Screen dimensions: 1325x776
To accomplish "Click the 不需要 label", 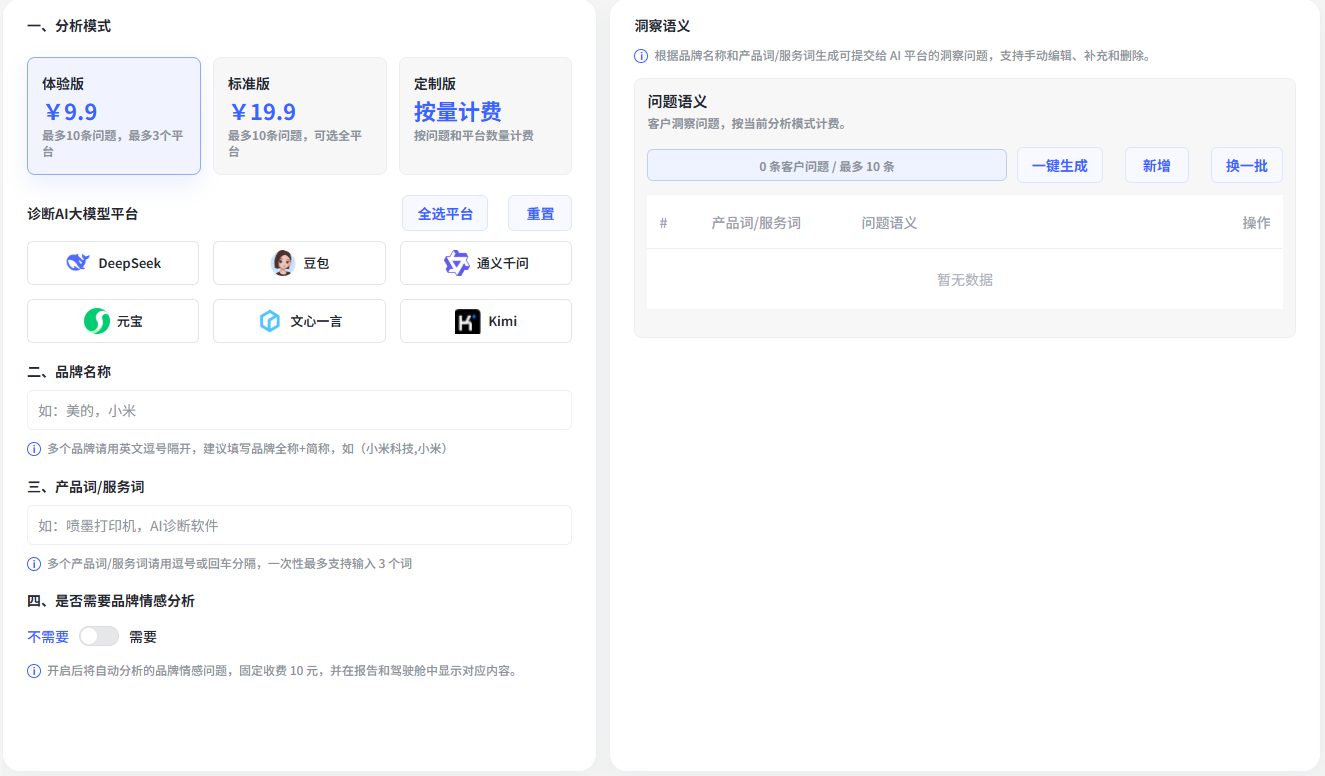I will point(48,637).
